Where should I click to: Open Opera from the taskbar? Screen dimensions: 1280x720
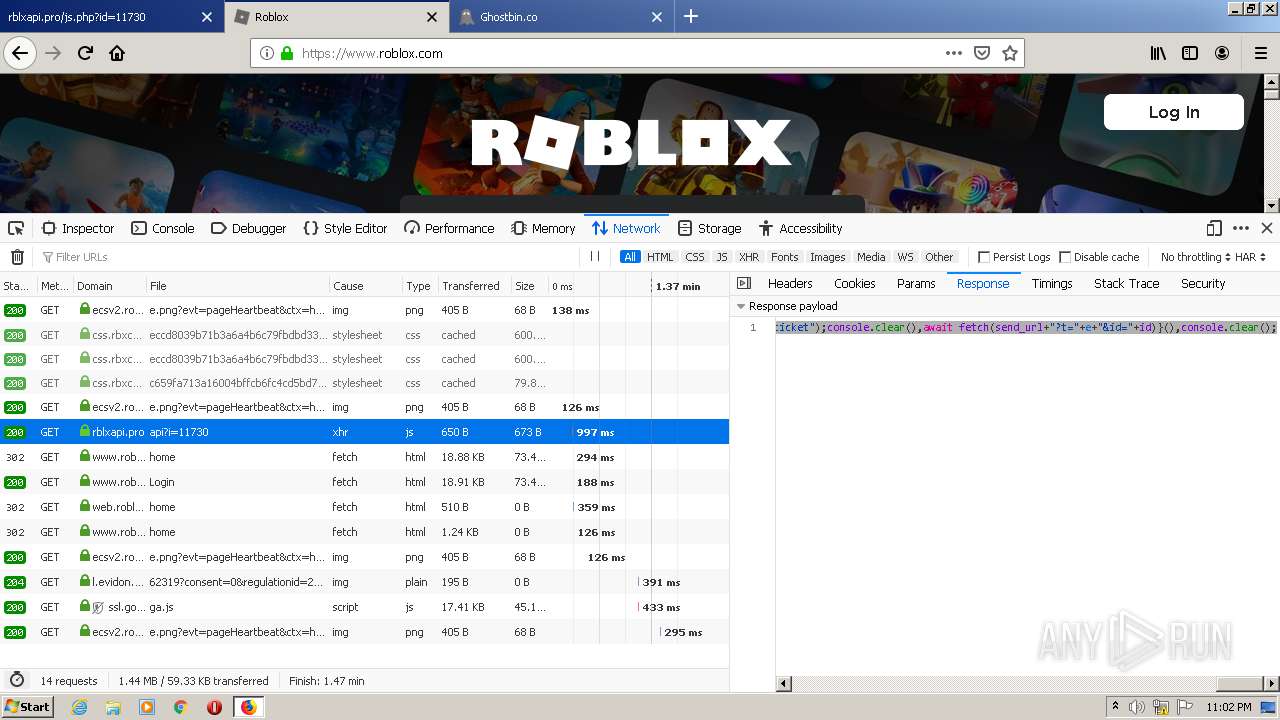[214, 707]
